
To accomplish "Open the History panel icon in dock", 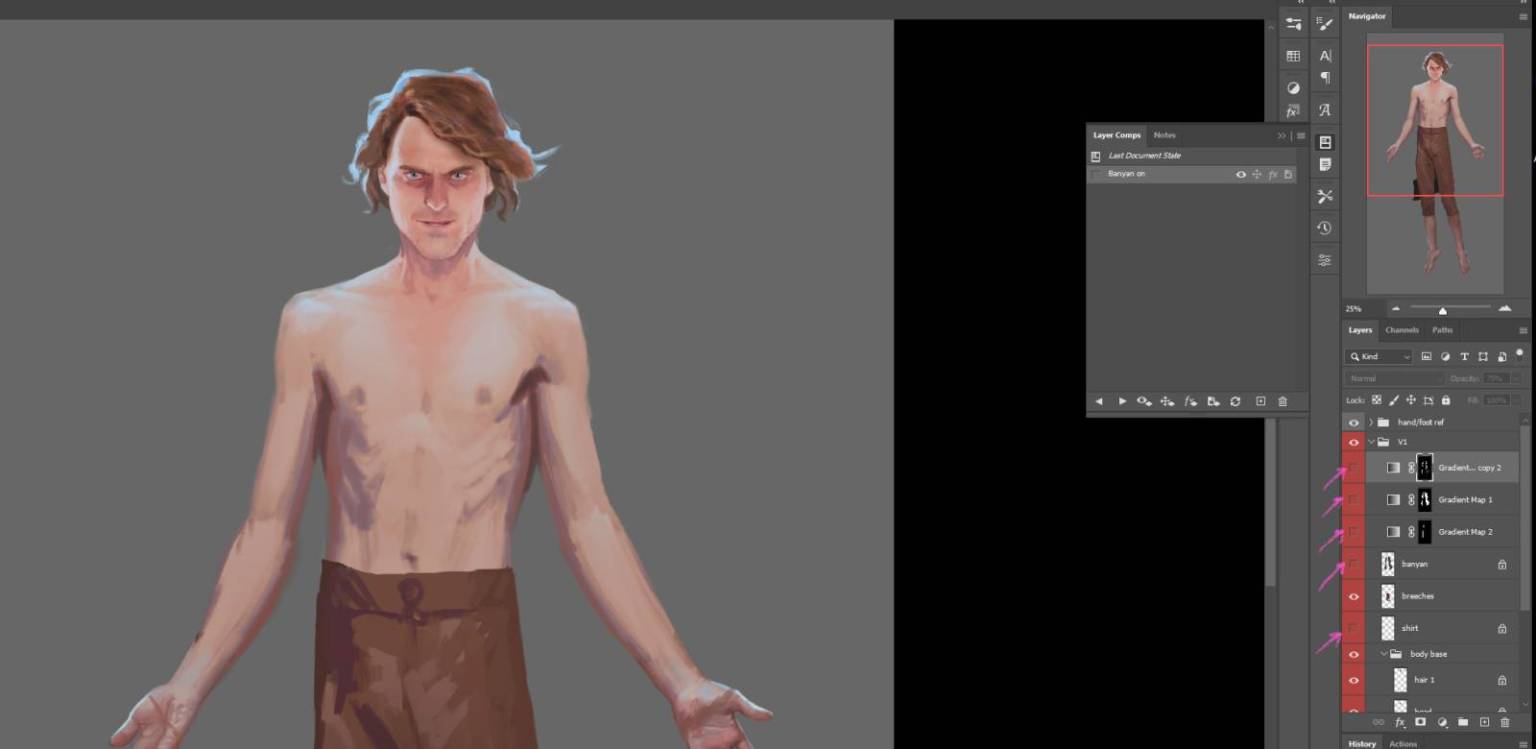I will click(1324, 228).
